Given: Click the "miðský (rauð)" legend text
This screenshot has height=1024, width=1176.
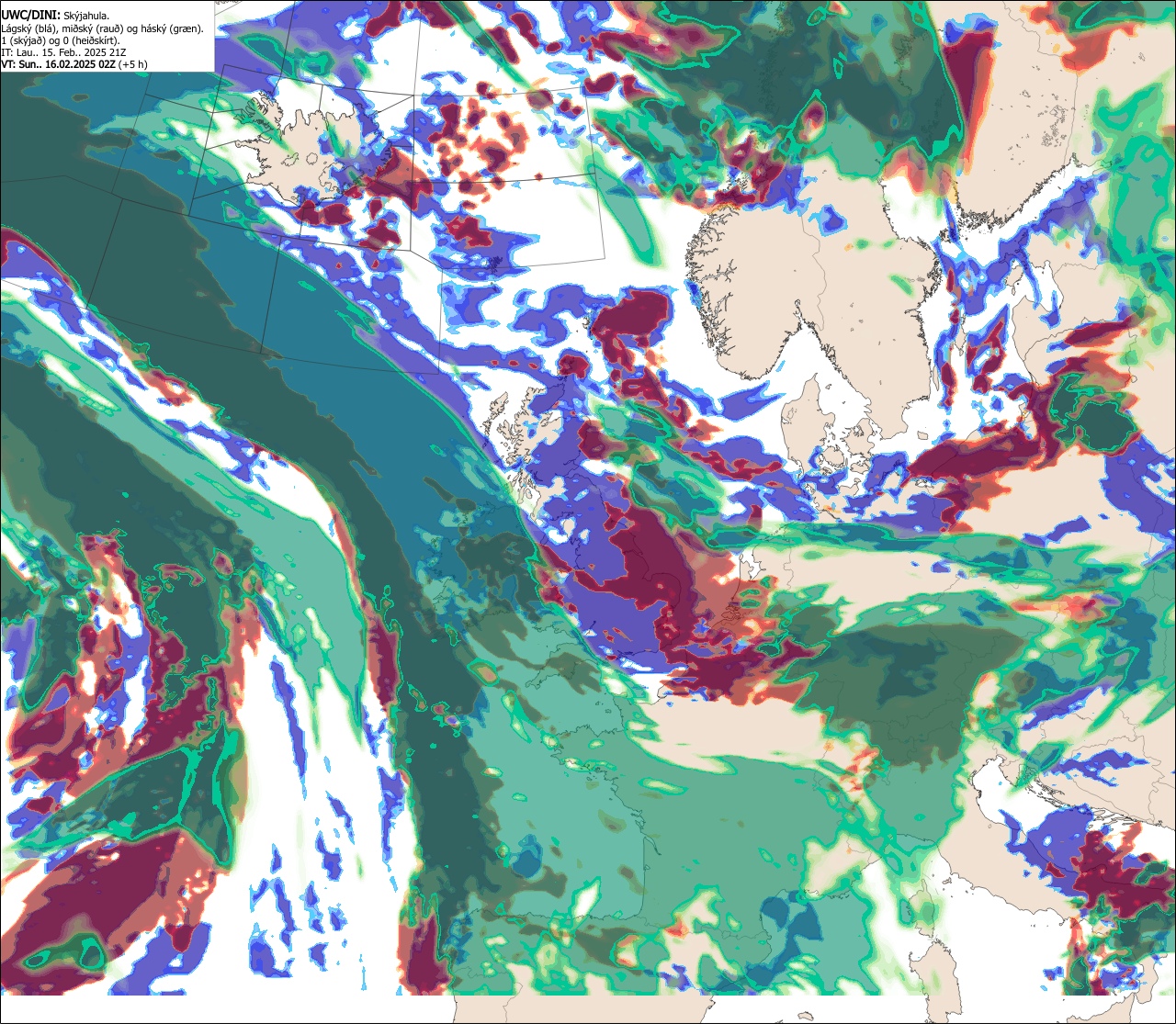Looking at the screenshot, I should [92, 29].
